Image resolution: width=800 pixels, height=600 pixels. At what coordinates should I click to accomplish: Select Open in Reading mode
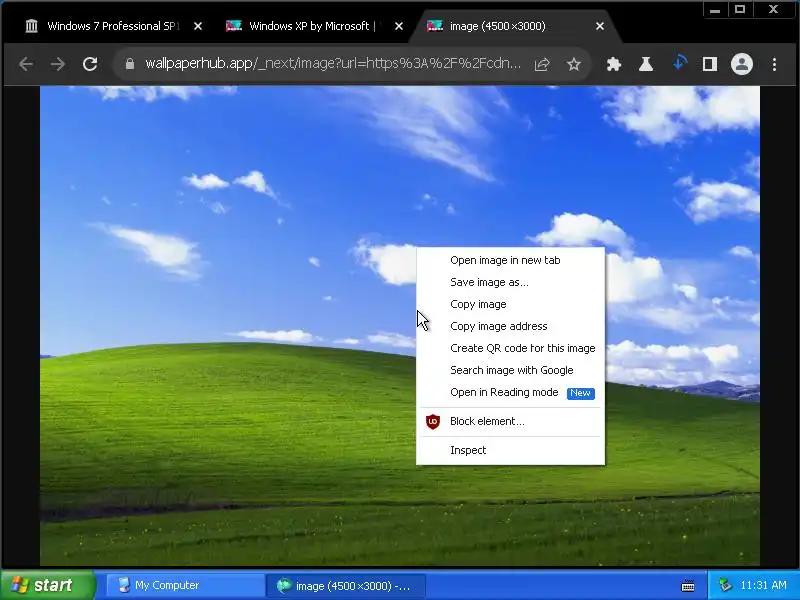coord(511,392)
